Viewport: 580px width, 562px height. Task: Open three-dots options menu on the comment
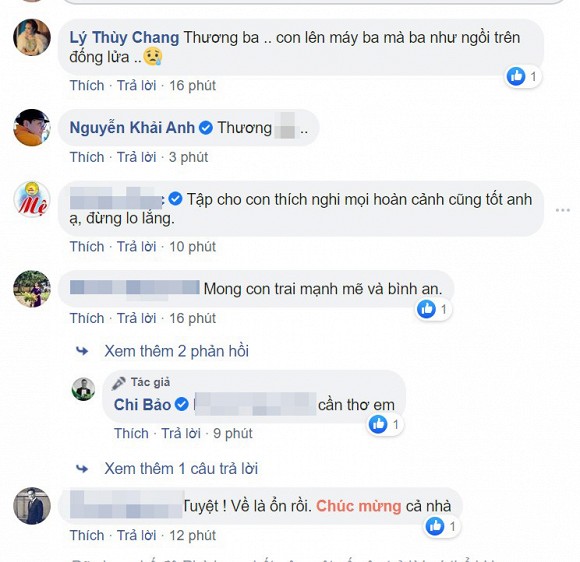click(563, 210)
